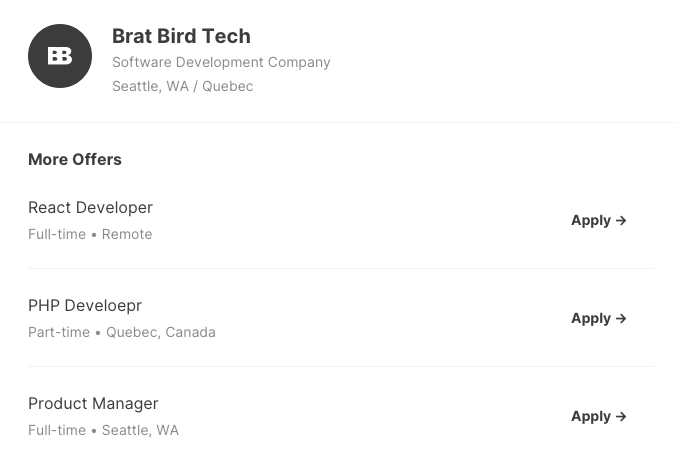
Task: Click the arrow icon beside PHP Develoepr Apply
Action: coord(622,318)
